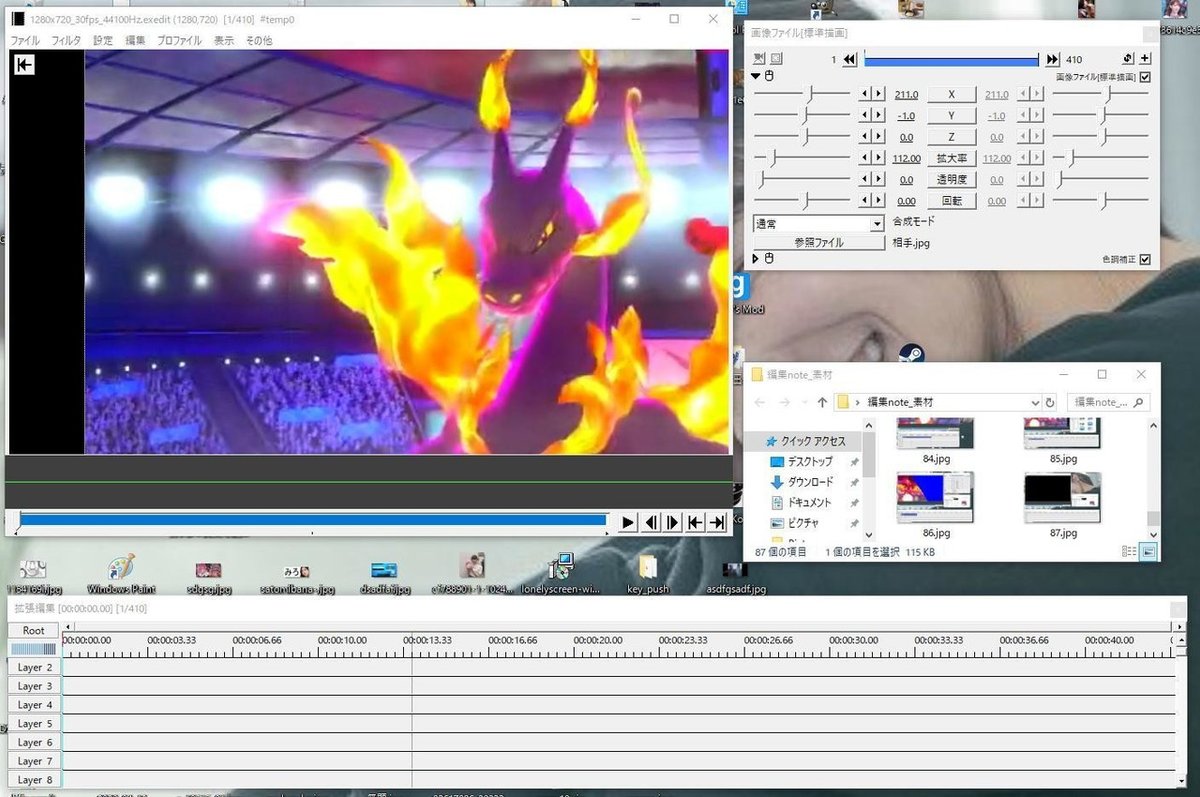
Task: Click the go-to-start arrow icon in the preview corner
Action: click(24, 64)
